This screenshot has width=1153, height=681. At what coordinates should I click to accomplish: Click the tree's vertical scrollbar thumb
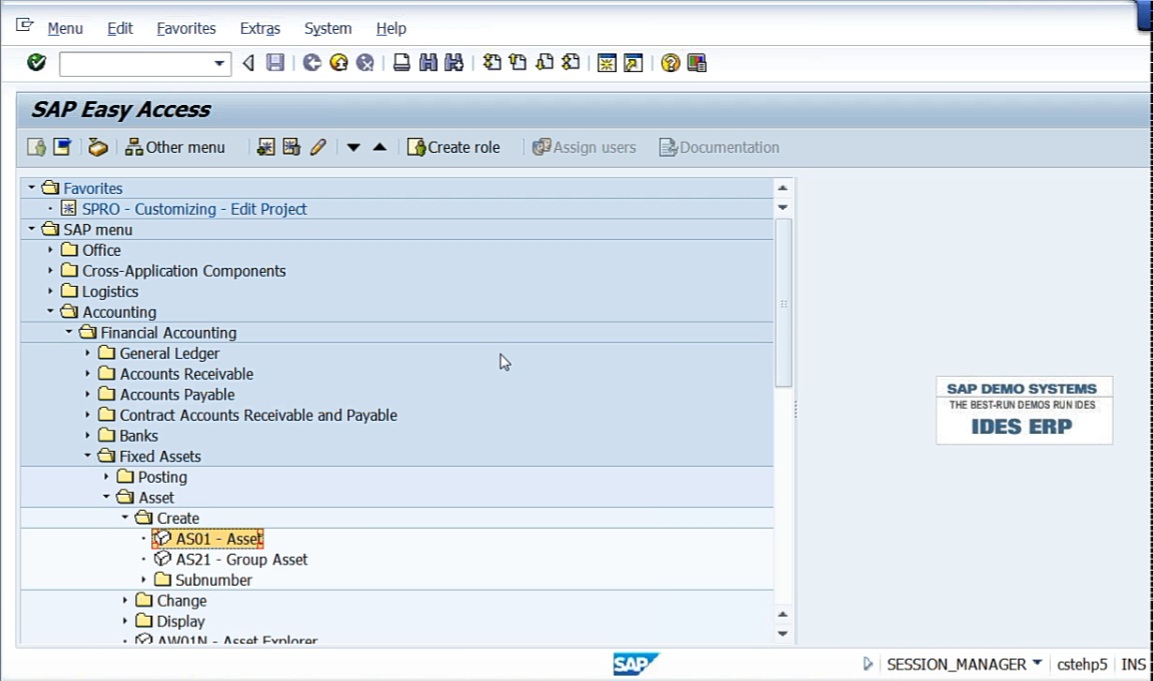click(x=783, y=303)
